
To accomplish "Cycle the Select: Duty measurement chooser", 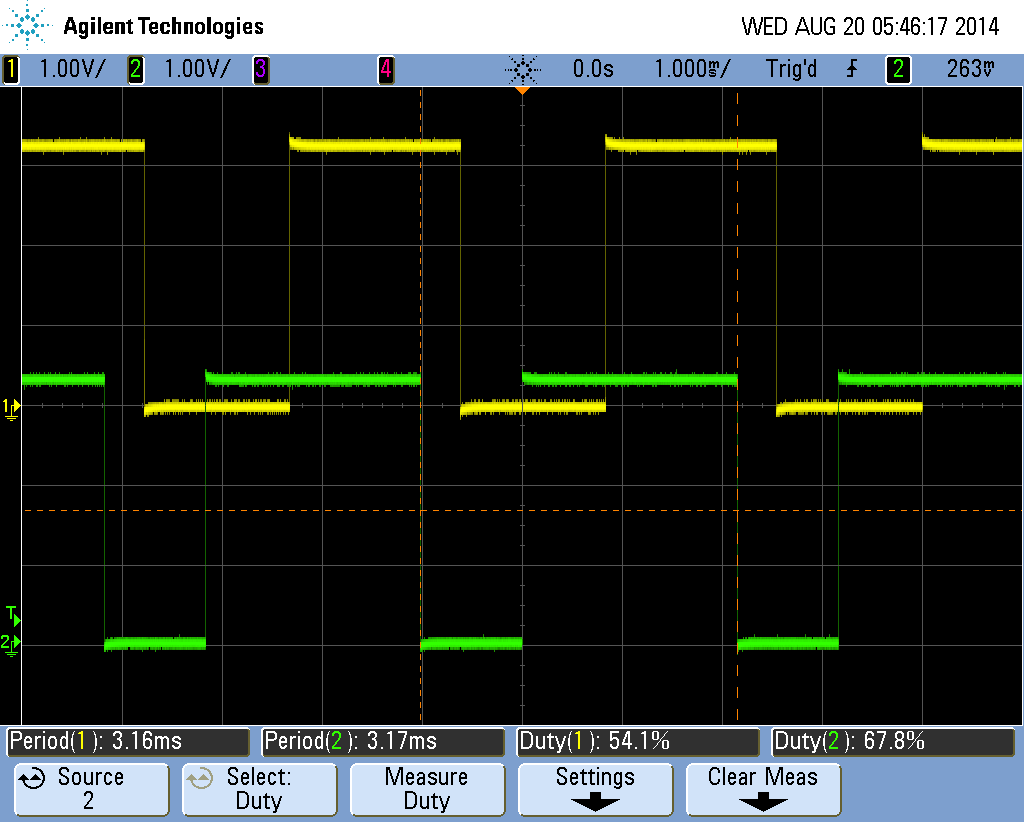I will [259, 789].
